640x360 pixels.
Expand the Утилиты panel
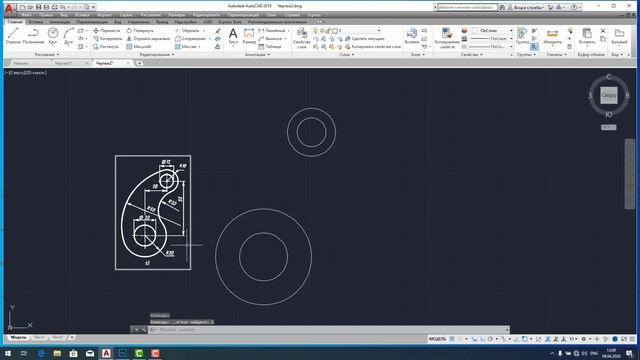pyautogui.click(x=557, y=55)
